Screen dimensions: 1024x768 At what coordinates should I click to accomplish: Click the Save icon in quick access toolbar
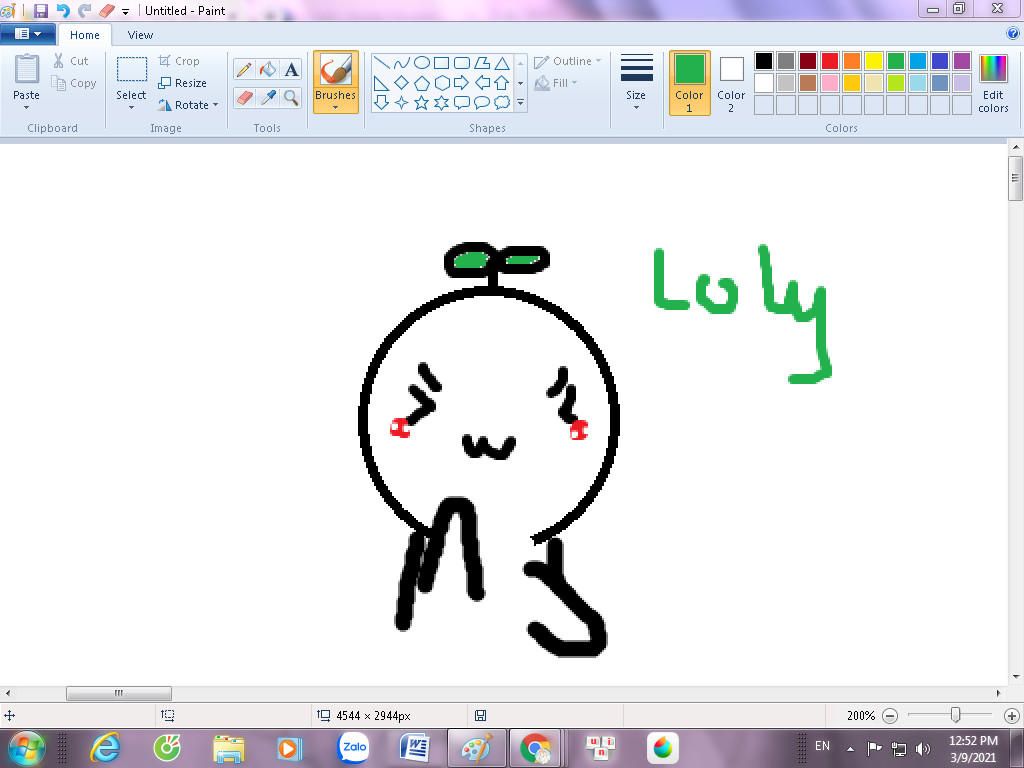[40, 10]
